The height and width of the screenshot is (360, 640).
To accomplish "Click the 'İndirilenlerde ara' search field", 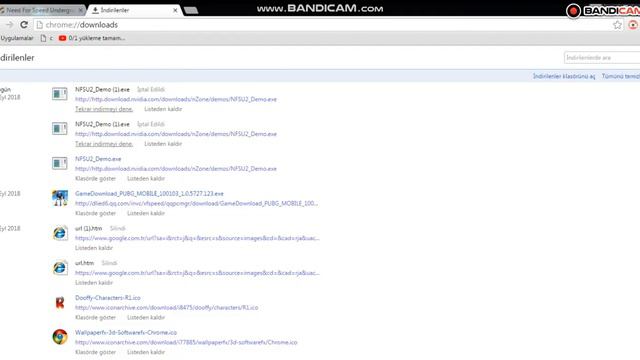I will [x=602, y=58].
